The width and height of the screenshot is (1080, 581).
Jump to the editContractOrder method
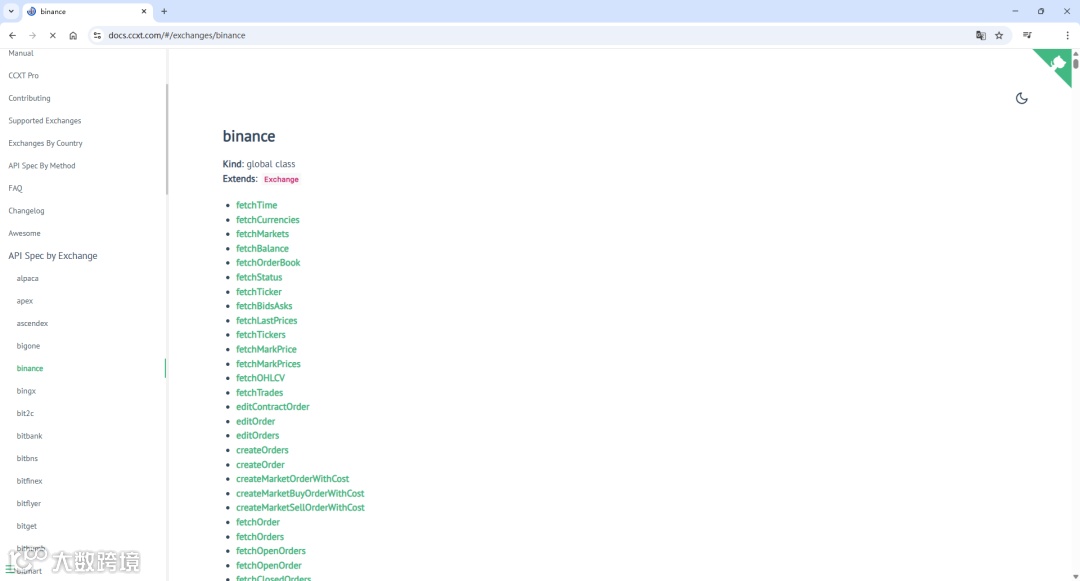(273, 407)
